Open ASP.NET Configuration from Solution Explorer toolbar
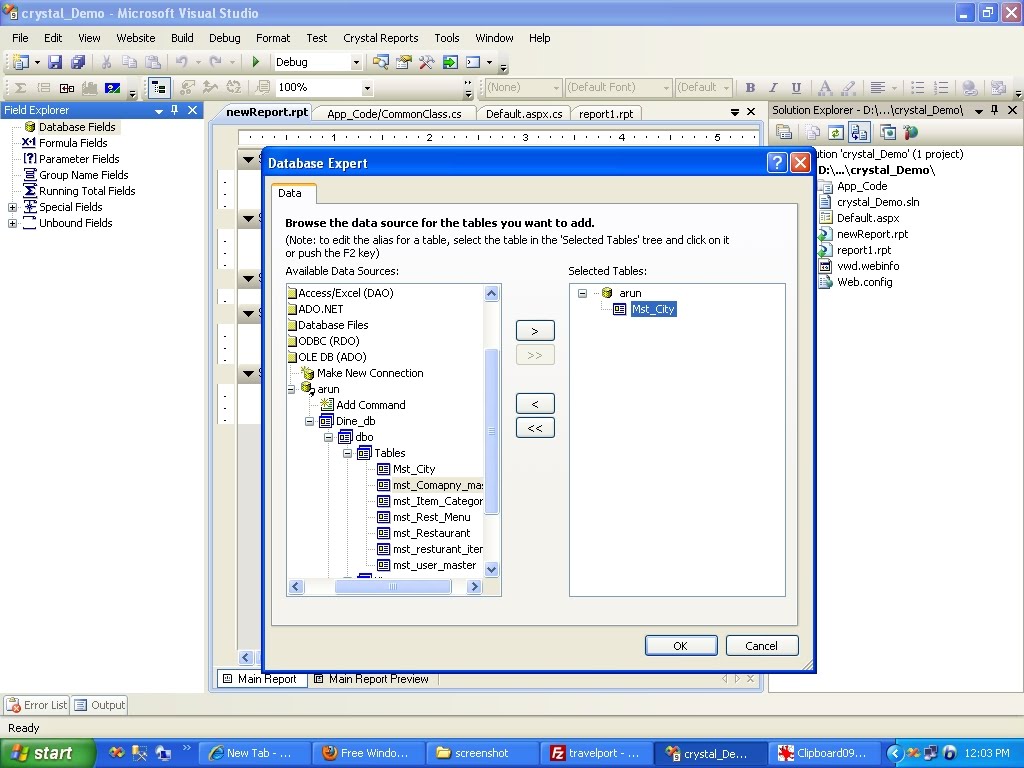The width and height of the screenshot is (1024, 768). [x=911, y=131]
